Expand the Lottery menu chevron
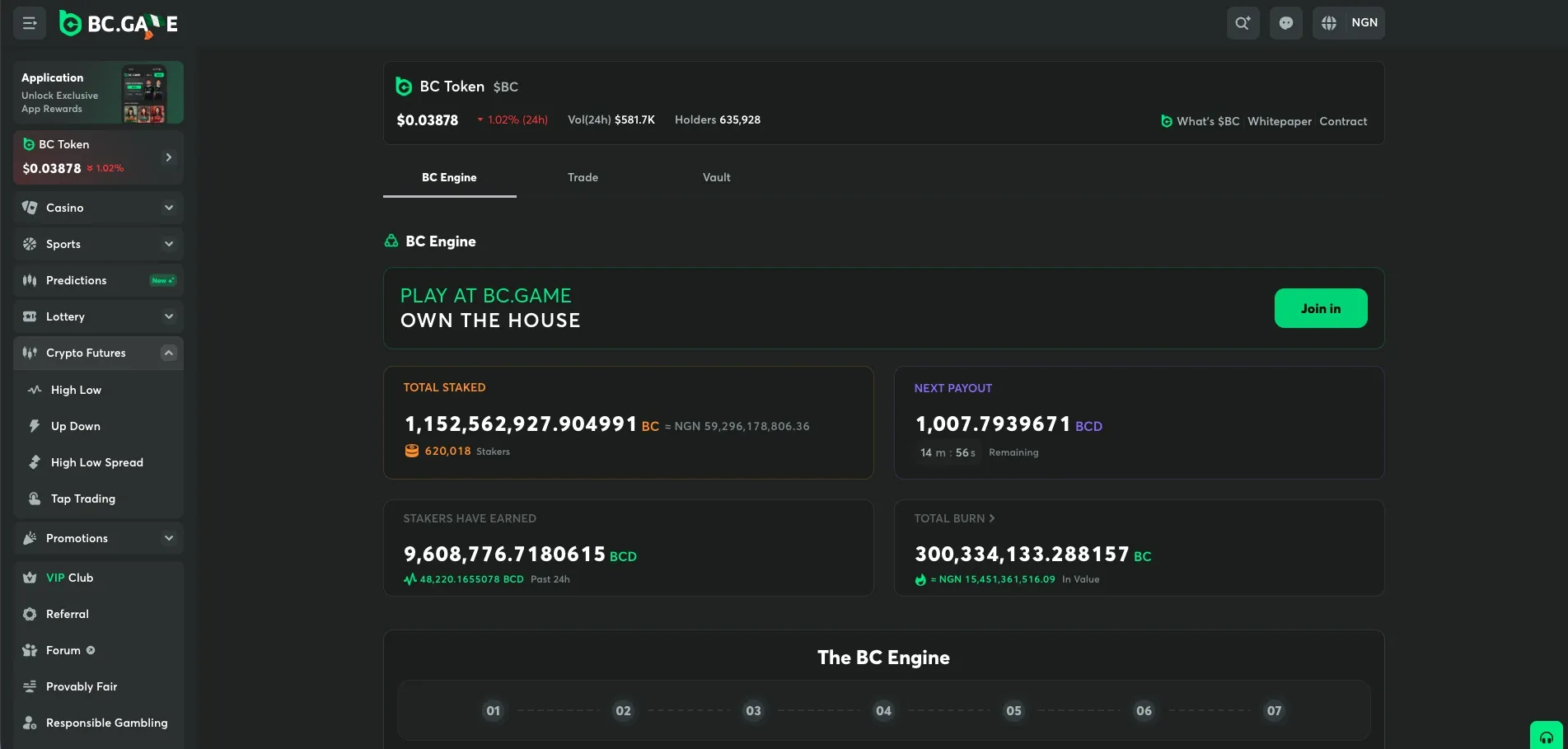Viewport: 1568px width, 749px height. [169, 316]
